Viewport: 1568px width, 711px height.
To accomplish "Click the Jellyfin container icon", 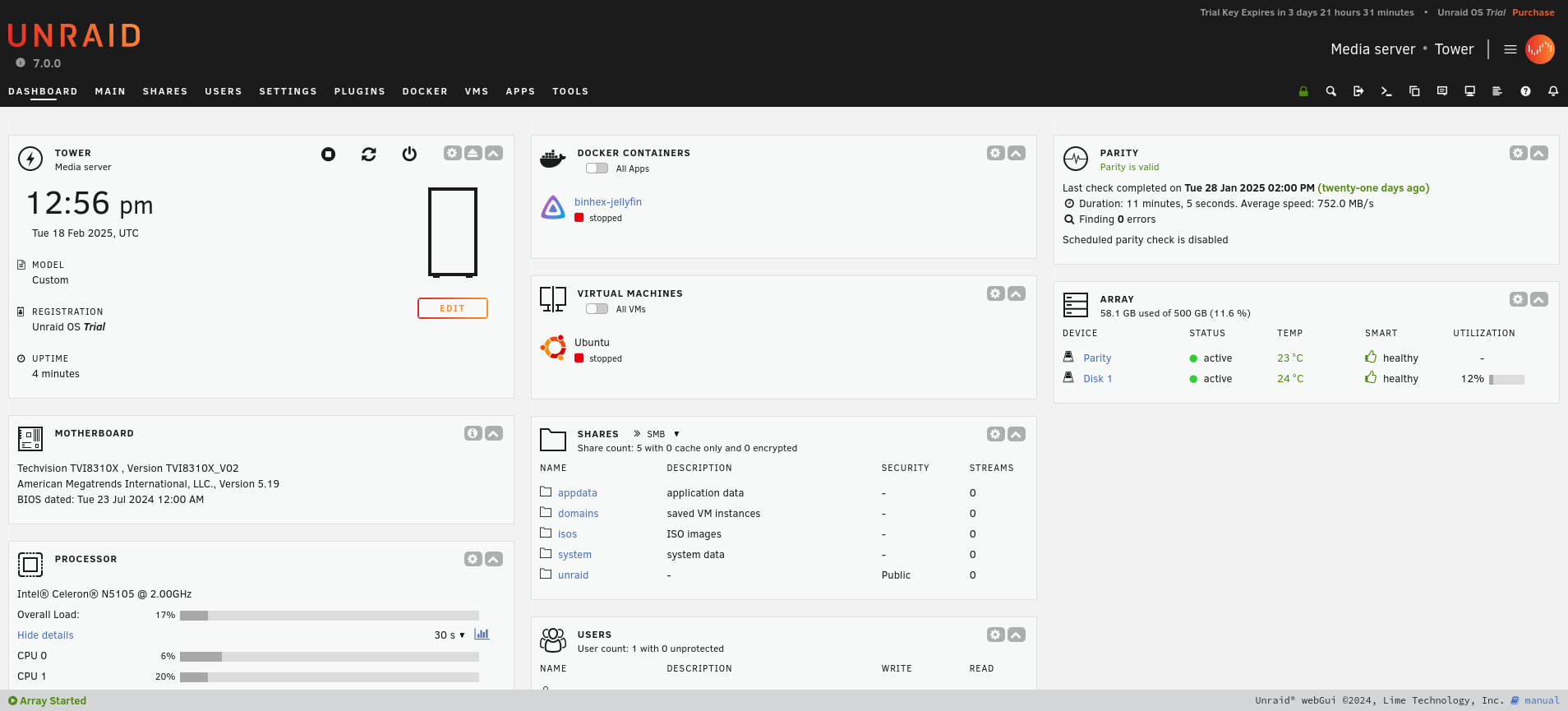I will [553, 207].
